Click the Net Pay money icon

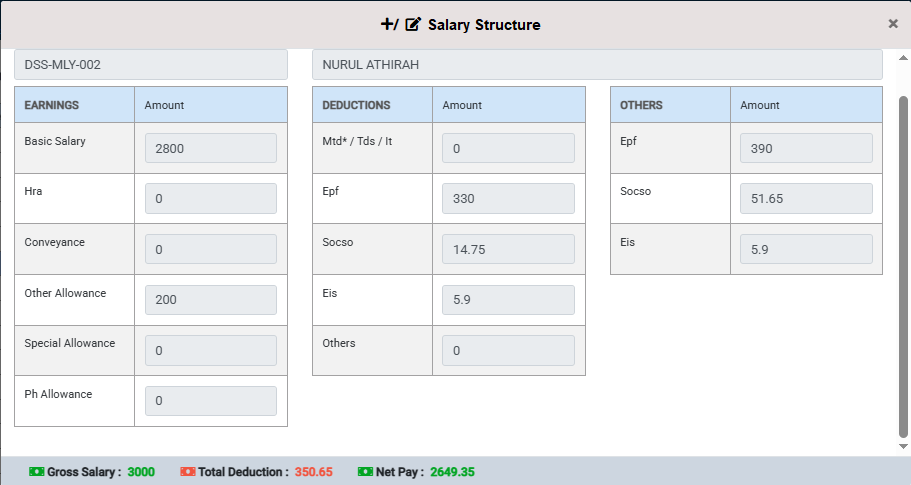365,471
